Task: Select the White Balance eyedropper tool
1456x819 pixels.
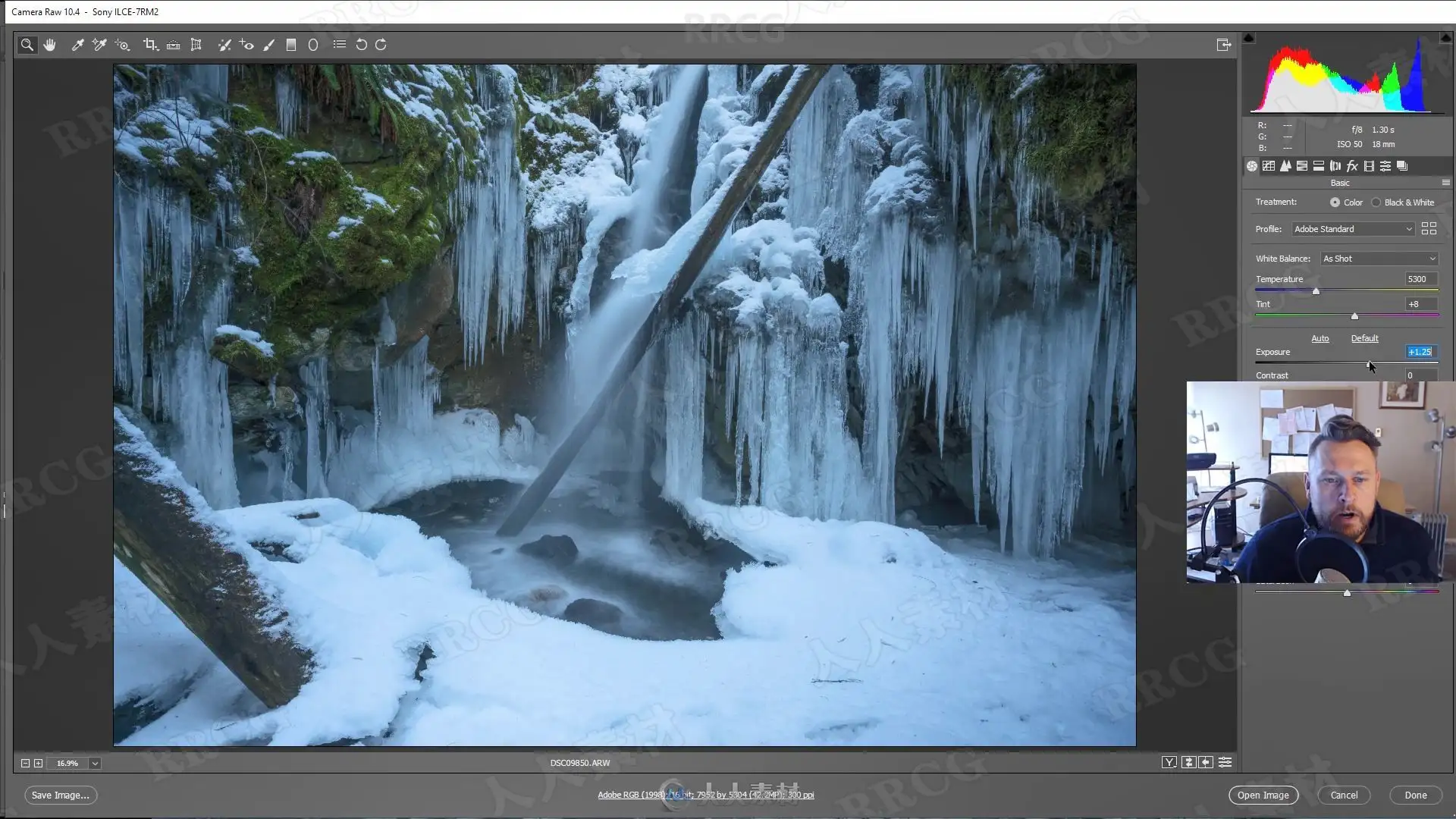Action: (x=77, y=45)
